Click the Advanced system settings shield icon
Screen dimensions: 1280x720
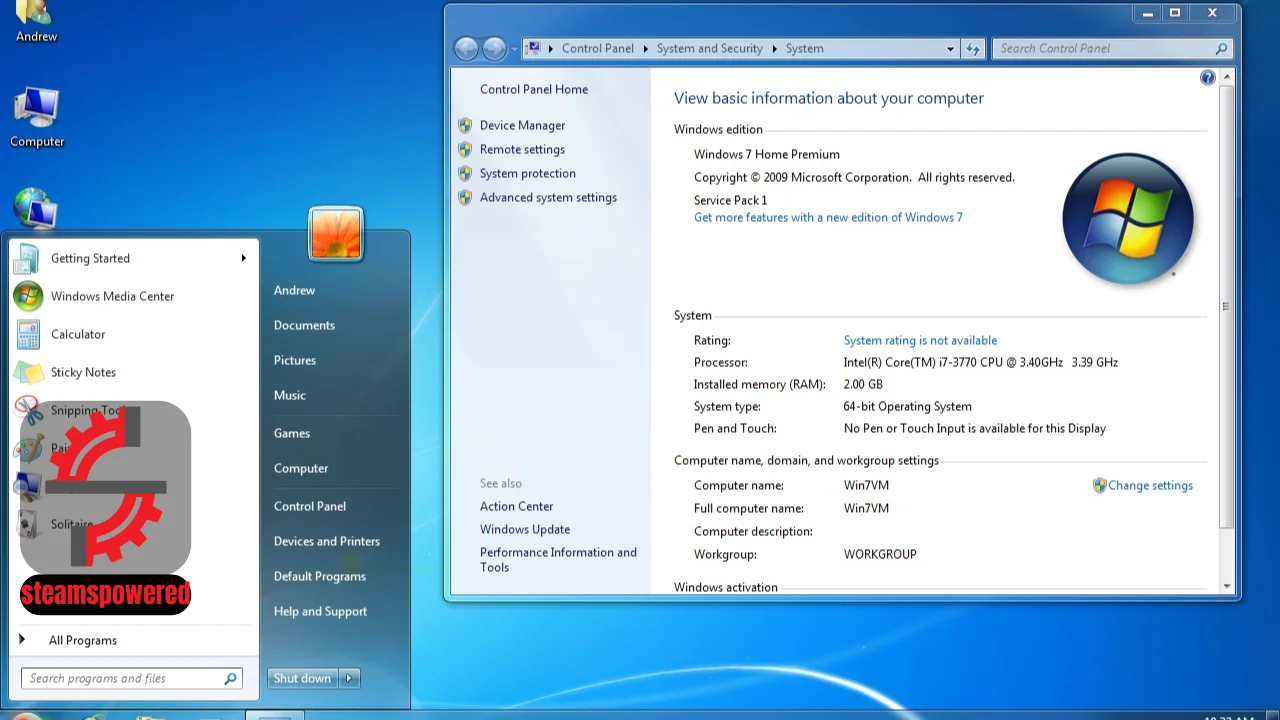[x=465, y=197]
